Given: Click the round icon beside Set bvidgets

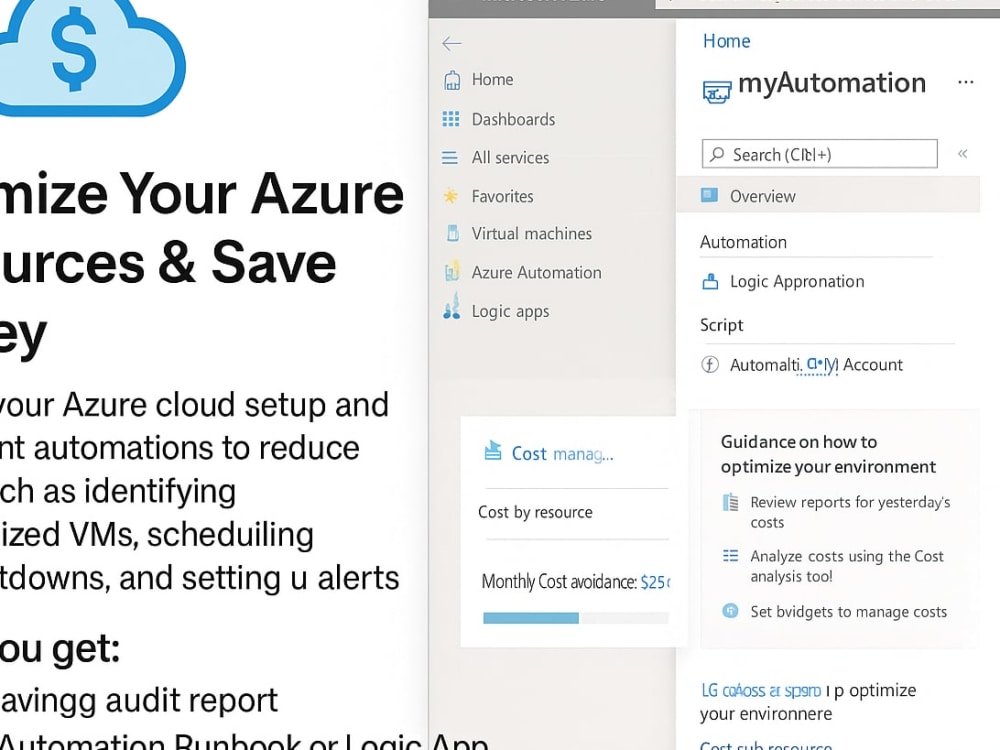Looking at the screenshot, I should click(730, 611).
